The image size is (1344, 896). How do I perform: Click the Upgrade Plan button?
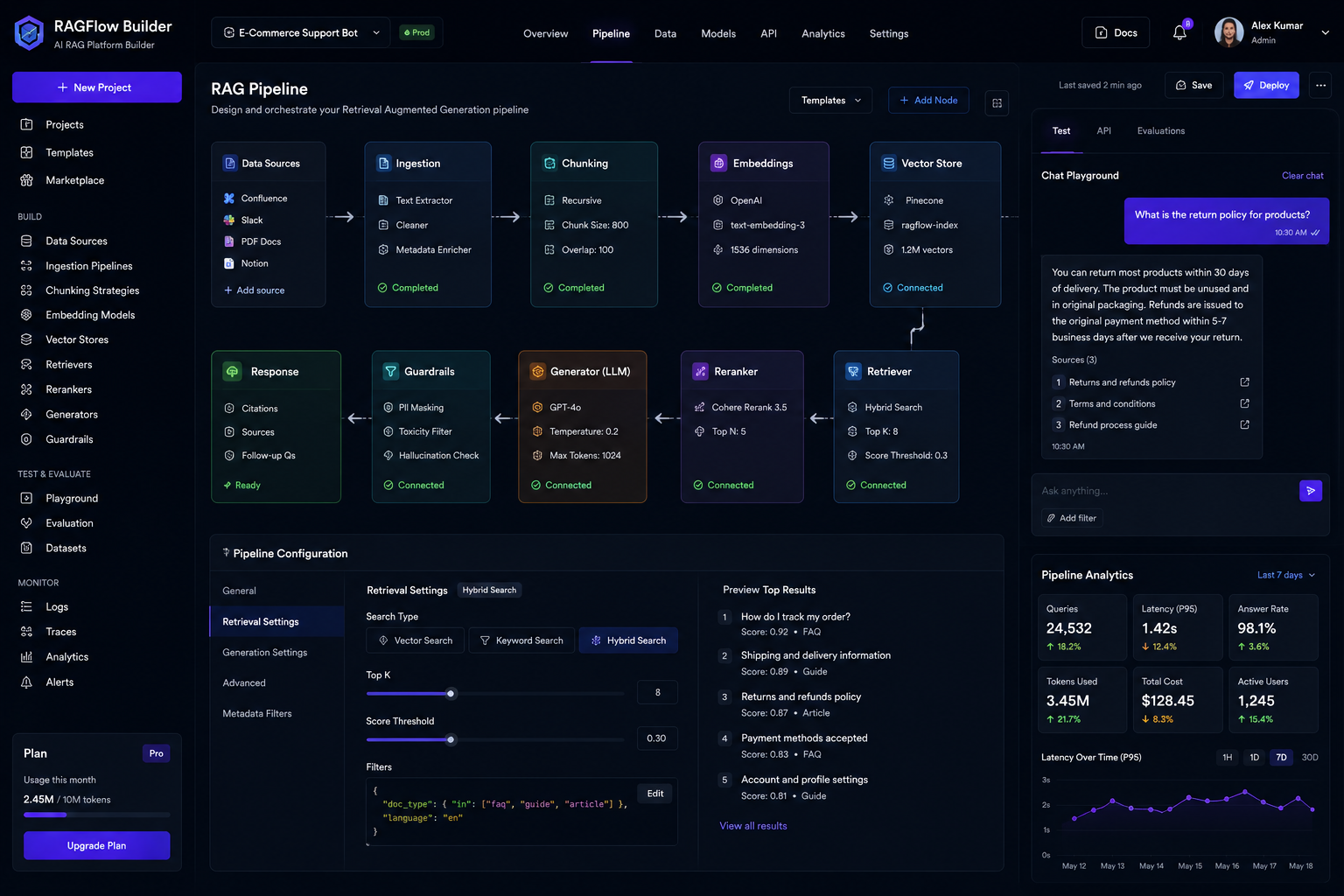click(97, 845)
